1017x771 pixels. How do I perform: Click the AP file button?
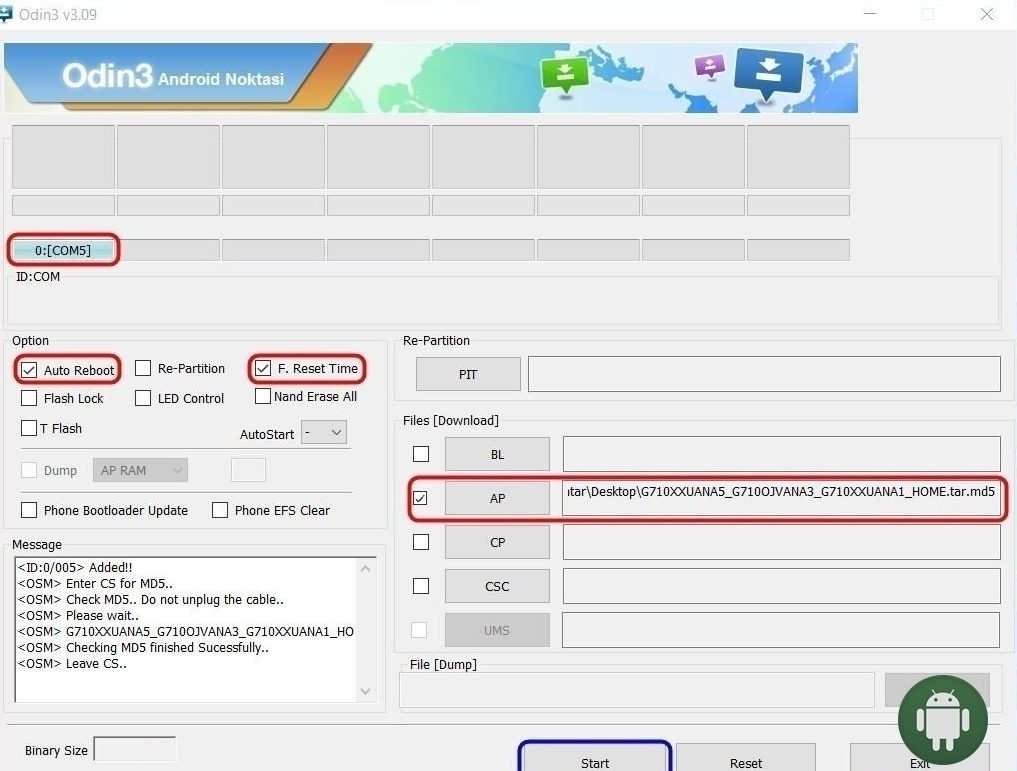[497, 498]
